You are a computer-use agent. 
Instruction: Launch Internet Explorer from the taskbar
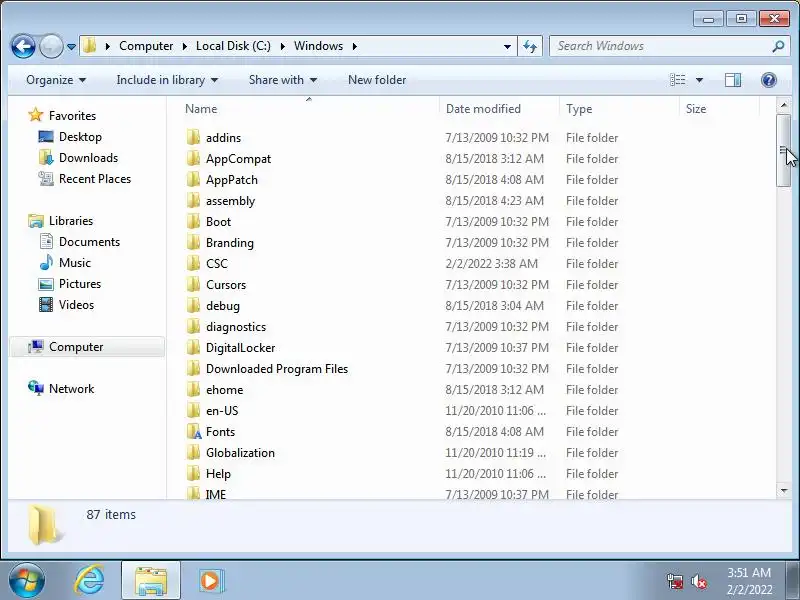pyautogui.click(x=89, y=581)
